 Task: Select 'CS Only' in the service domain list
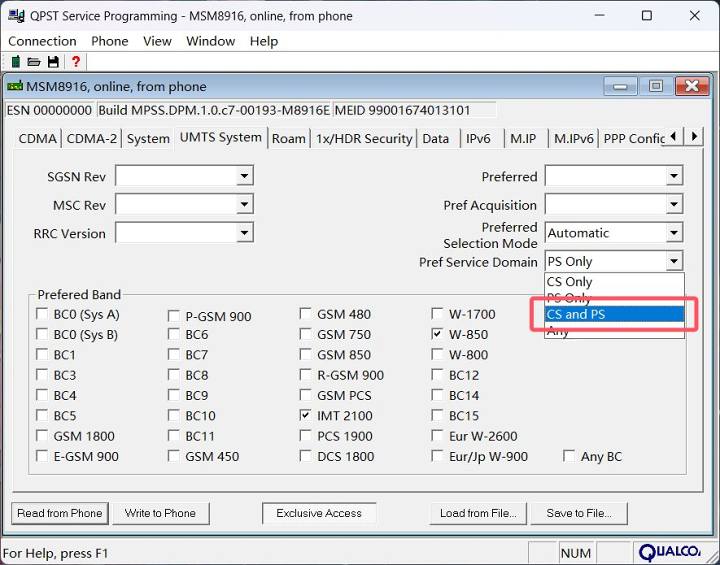tap(613, 282)
